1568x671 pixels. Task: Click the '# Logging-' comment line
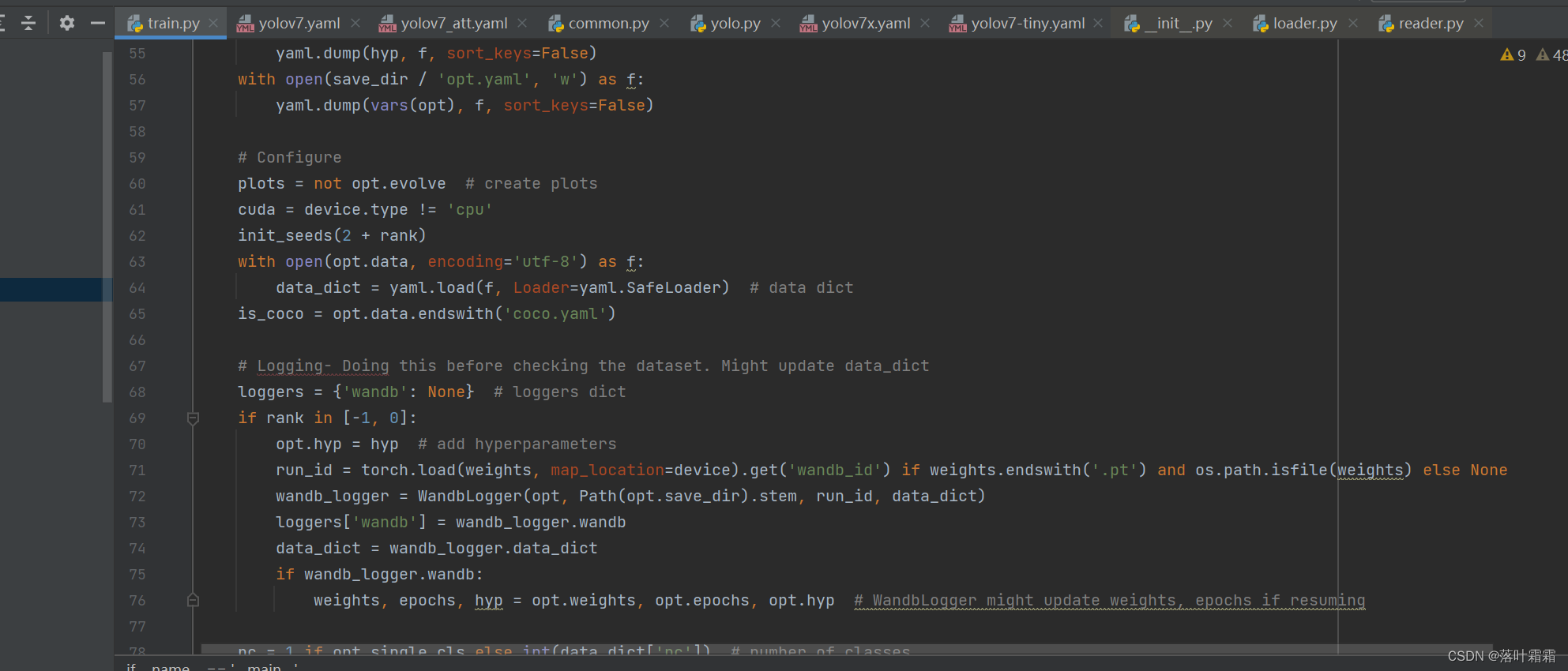point(584,366)
